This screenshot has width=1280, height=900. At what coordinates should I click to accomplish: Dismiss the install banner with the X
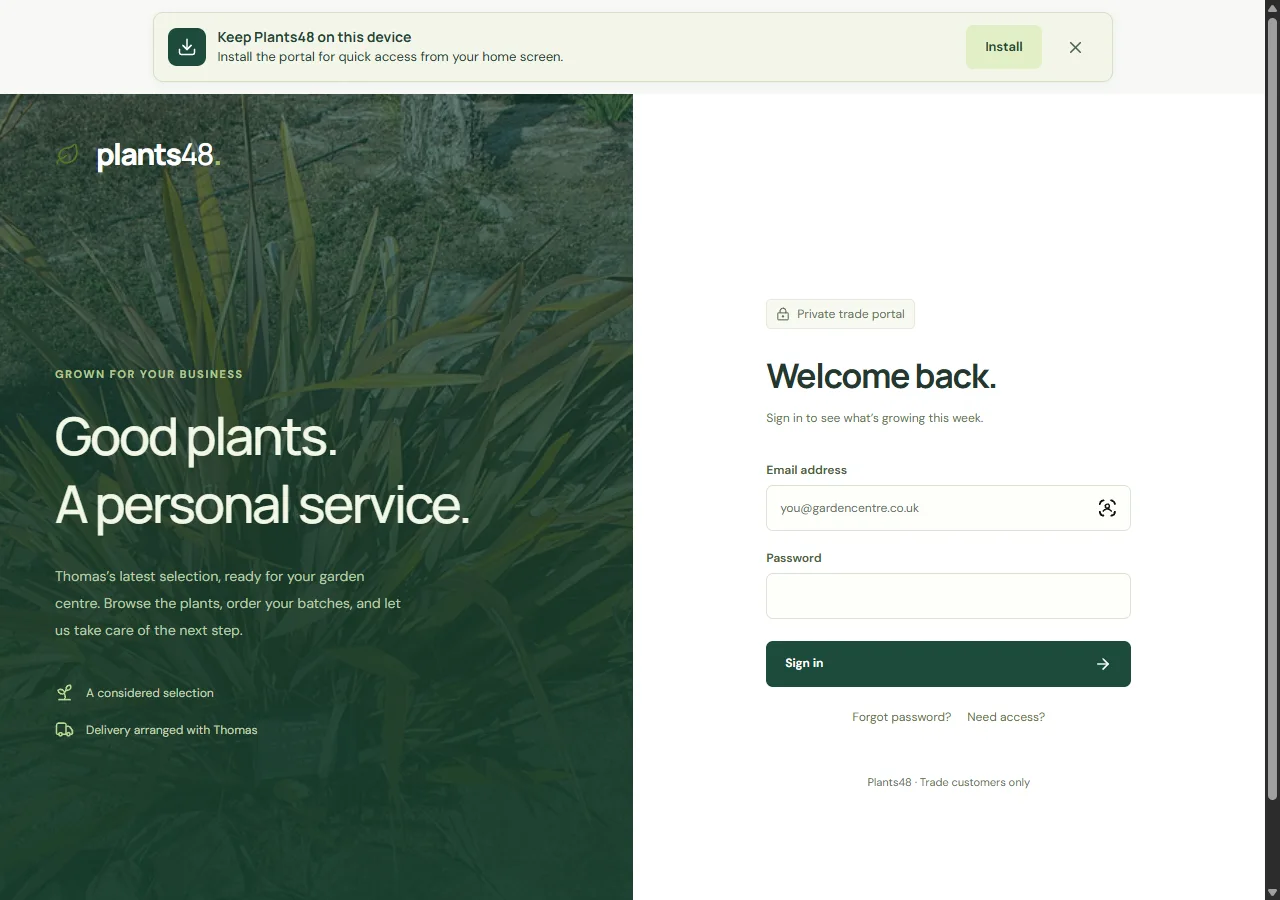point(1075,47)
